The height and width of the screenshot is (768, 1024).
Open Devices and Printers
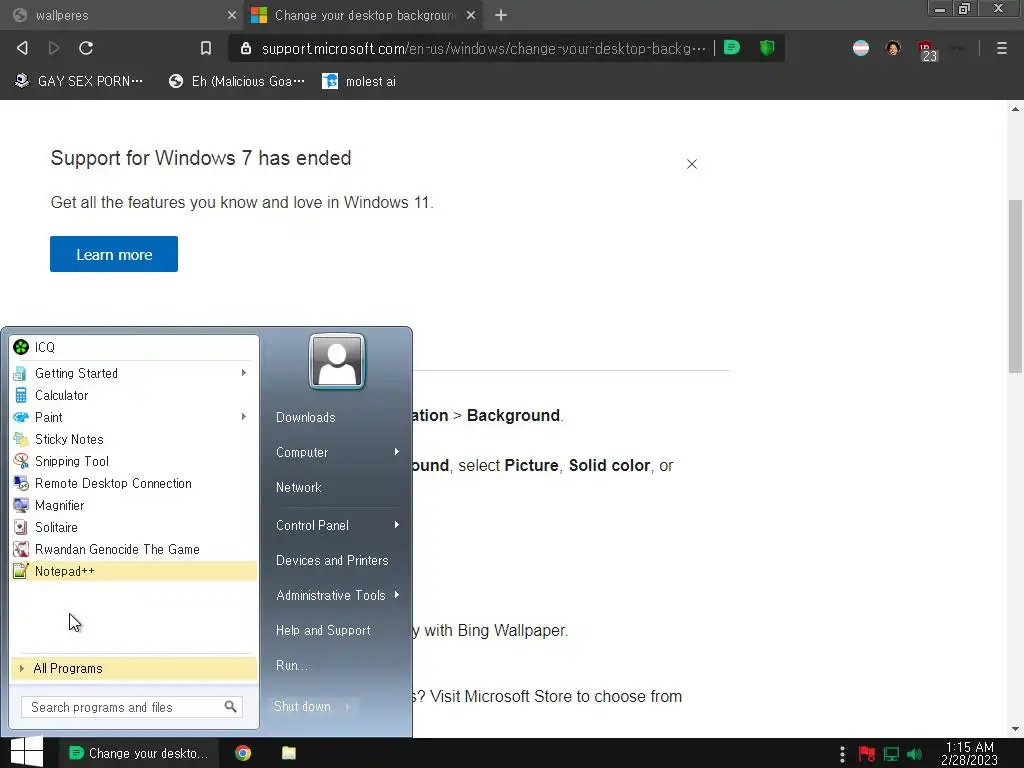coord(332,560)
